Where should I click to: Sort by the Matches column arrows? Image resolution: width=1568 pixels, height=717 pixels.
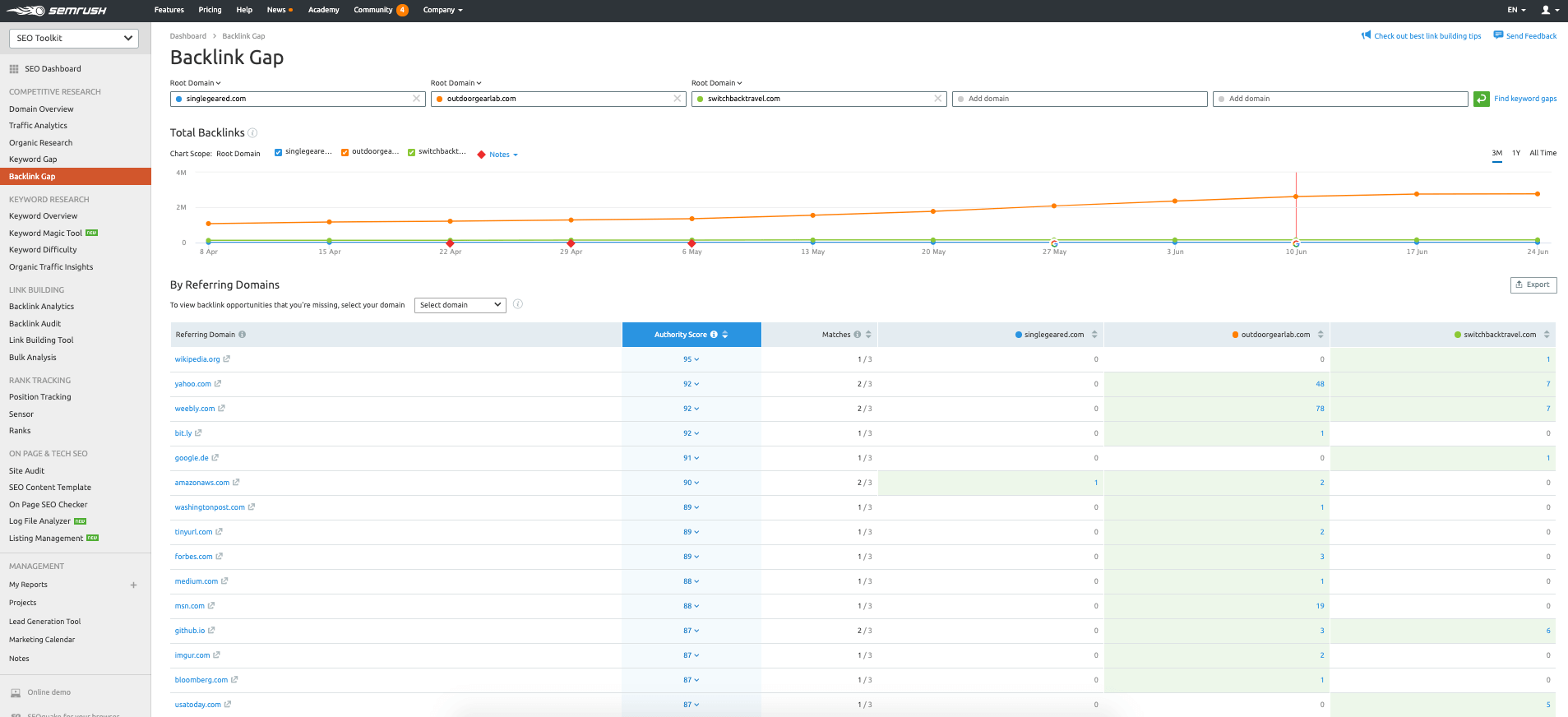pyautogui.click(x=868, y=335)
